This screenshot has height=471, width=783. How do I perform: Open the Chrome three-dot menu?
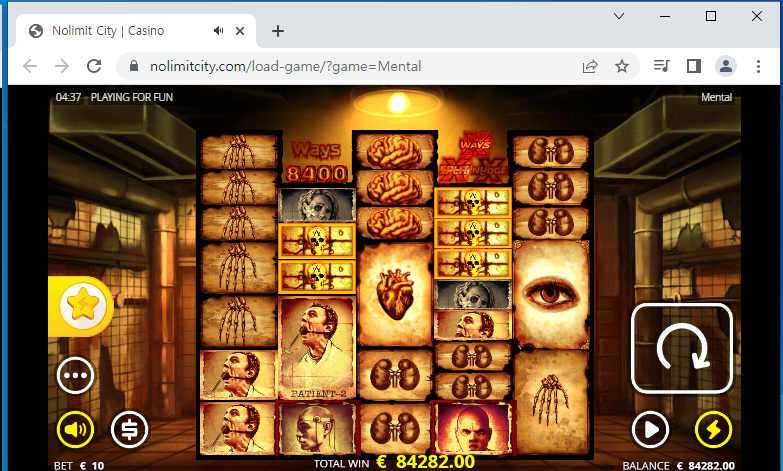(758, 66)
